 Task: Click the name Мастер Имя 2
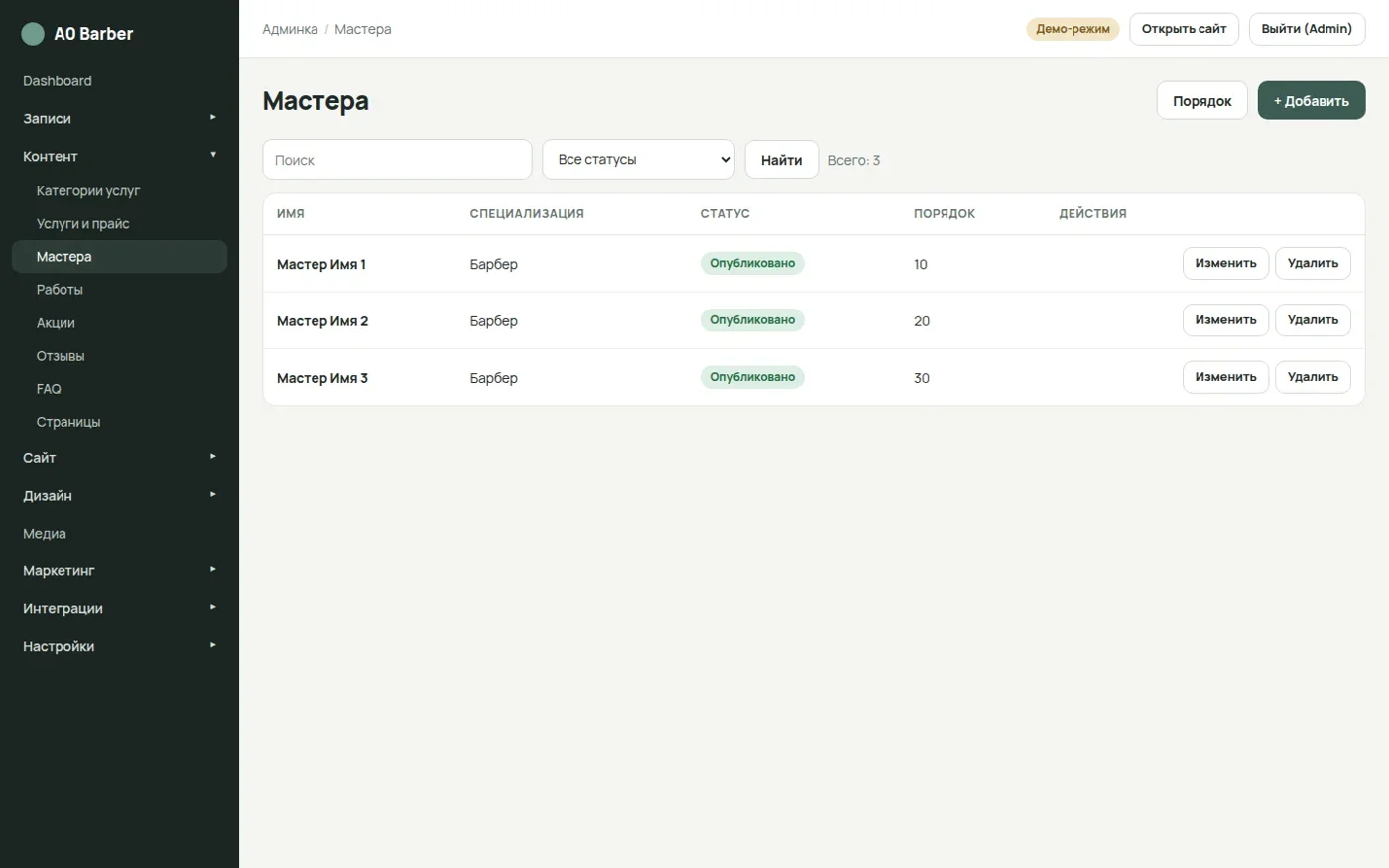point(322,320)
